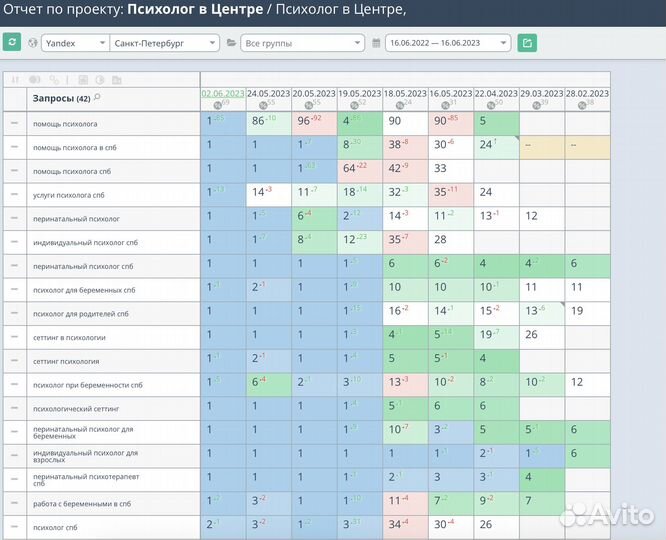
Task: Click the folder icon beside Все группы
Action: click(231, 43)
